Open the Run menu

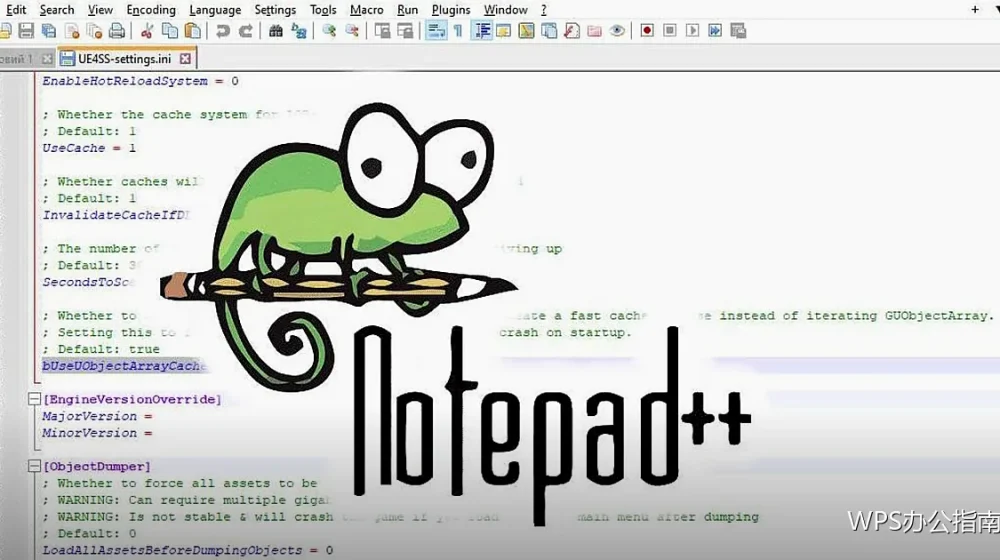tap(408, 10)
